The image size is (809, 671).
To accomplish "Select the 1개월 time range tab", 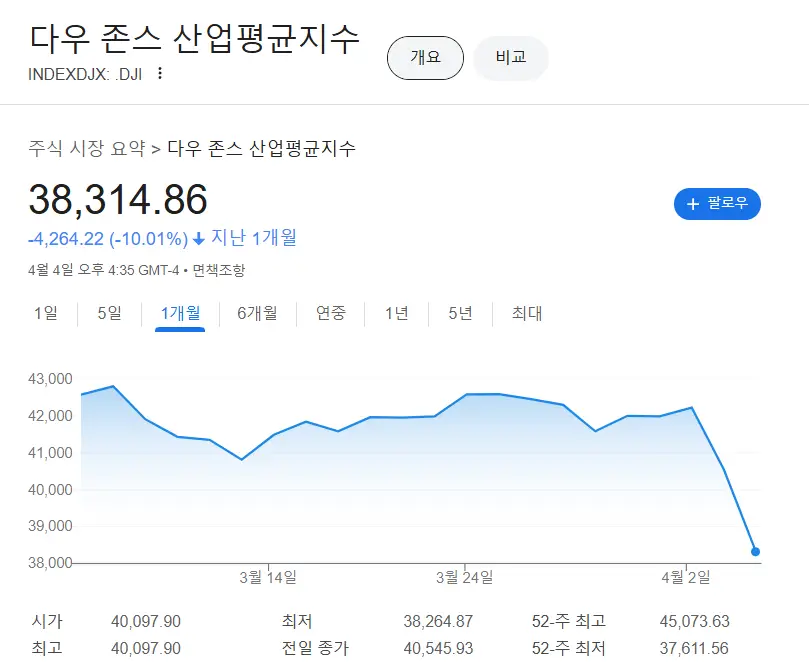I will pyautogui.click(x=180, y=313).
